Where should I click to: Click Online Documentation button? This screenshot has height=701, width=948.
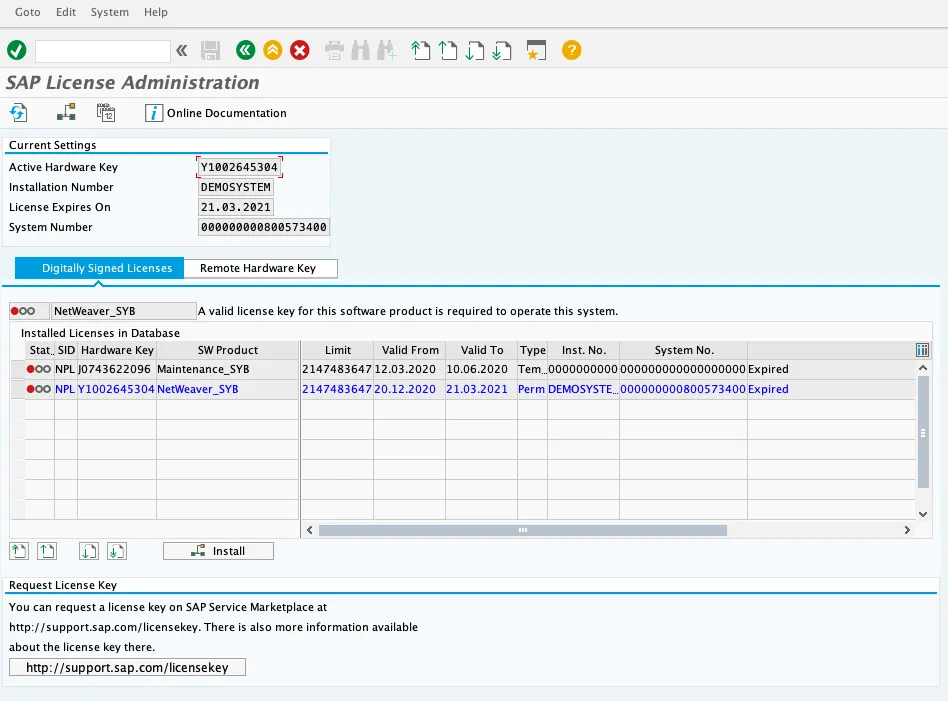216,113
